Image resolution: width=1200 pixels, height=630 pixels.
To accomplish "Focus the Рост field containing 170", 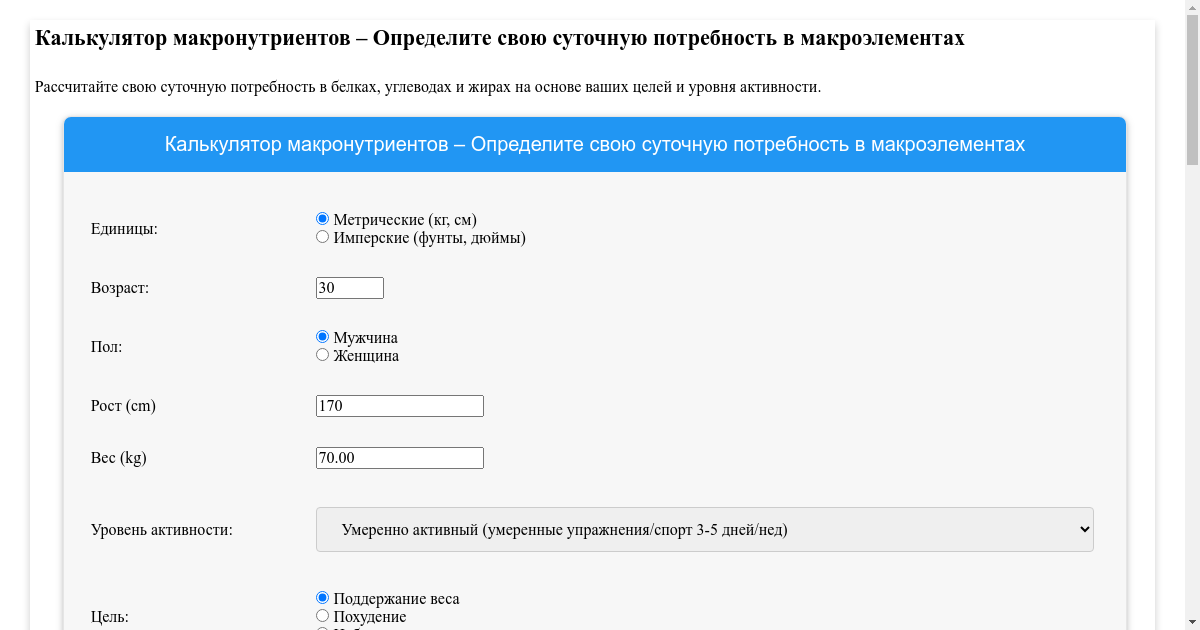I will pyautogui.click(x=399, y=406).
